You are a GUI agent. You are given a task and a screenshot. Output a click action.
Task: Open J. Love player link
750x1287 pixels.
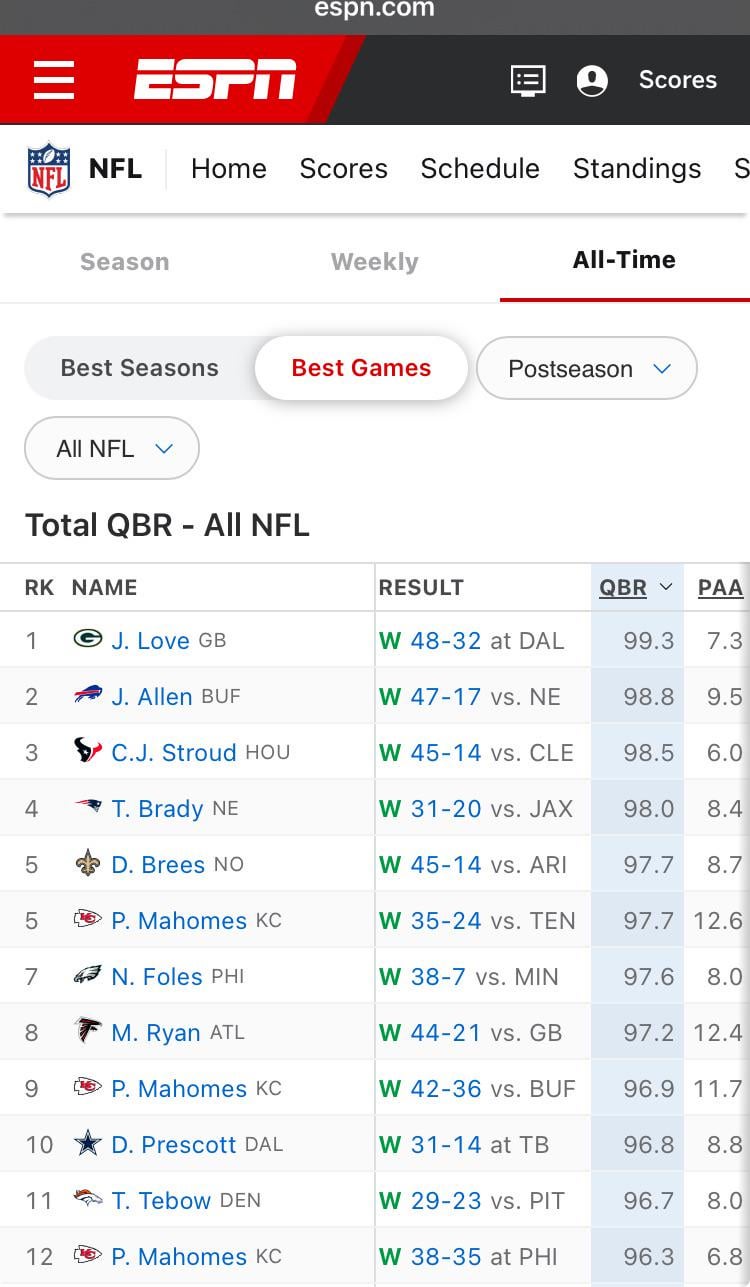point(150,641)
